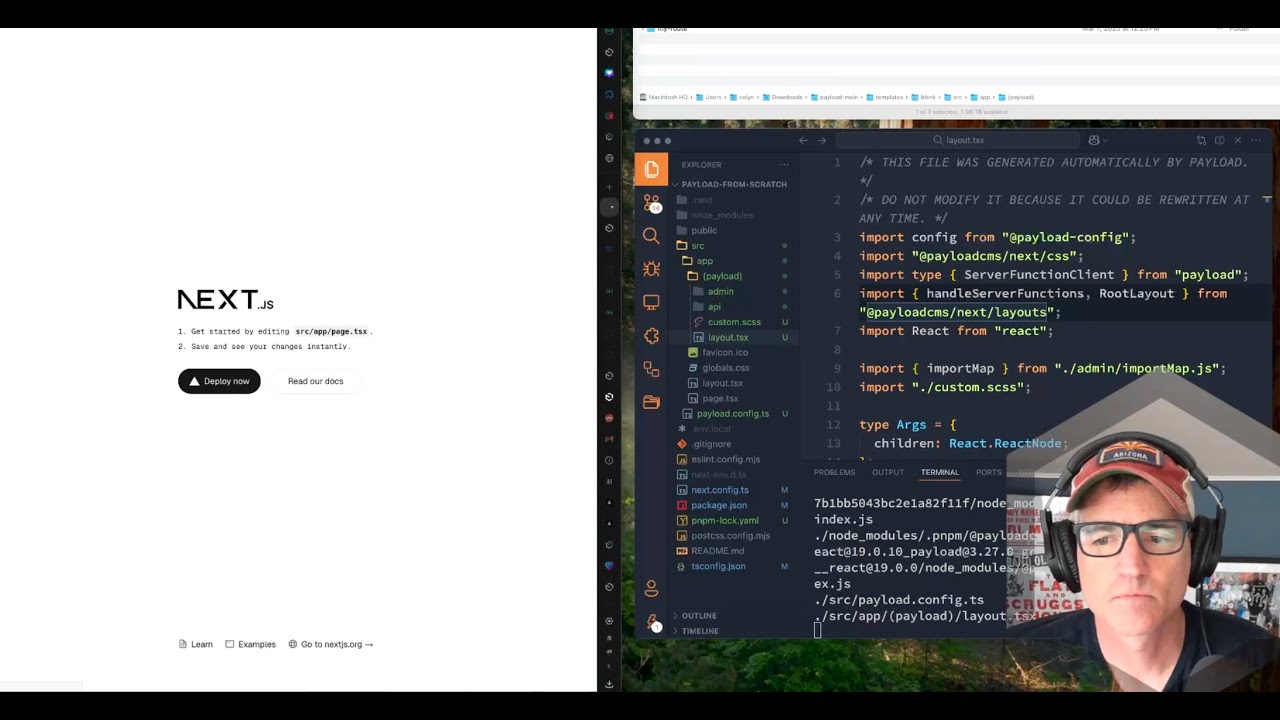Open README.md in Explorer
Viewport: 1280px width, 720px height.
pyautogui.click(x=717, y=551)
